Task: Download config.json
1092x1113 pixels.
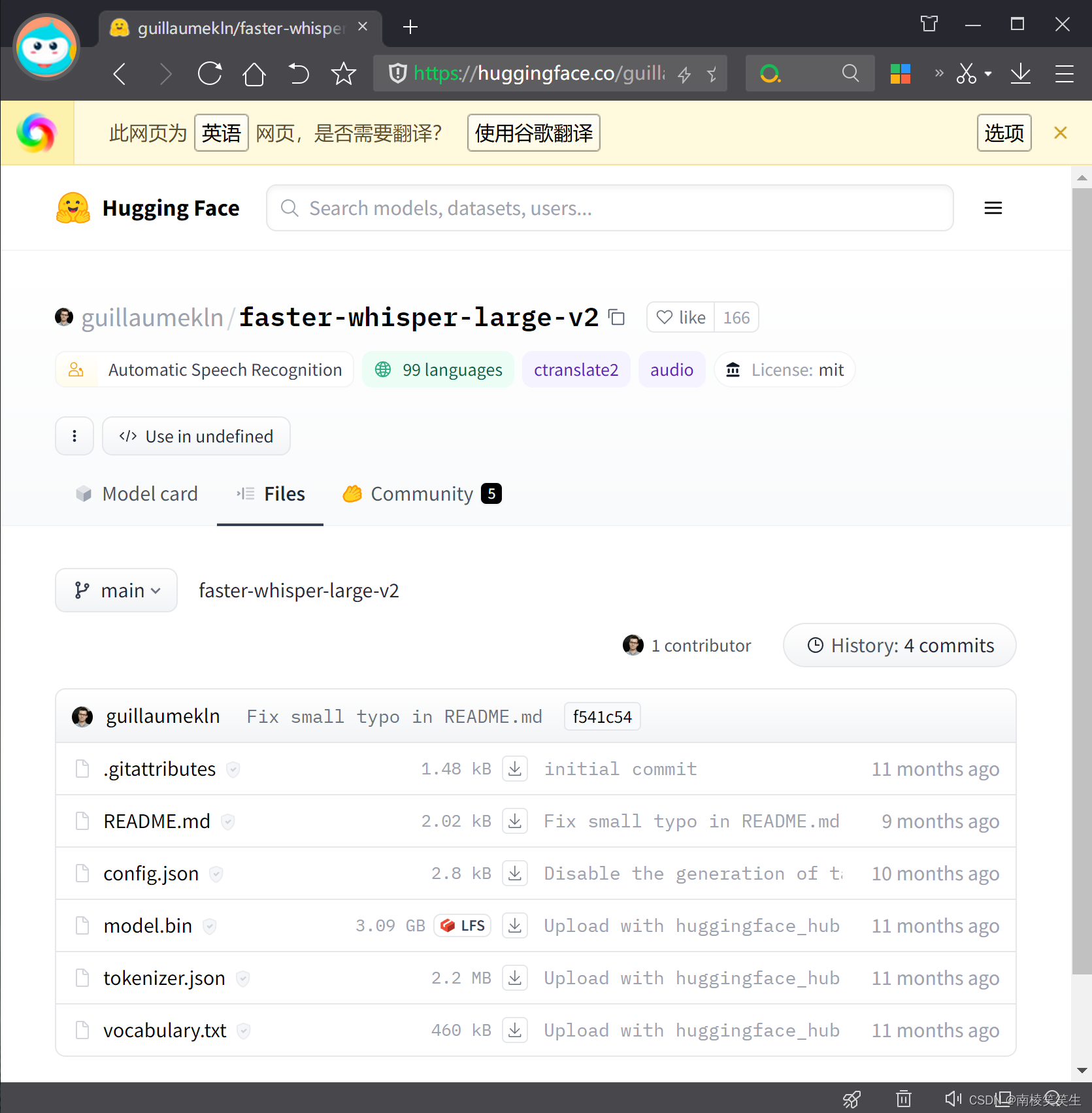Action: coord(515,873)
